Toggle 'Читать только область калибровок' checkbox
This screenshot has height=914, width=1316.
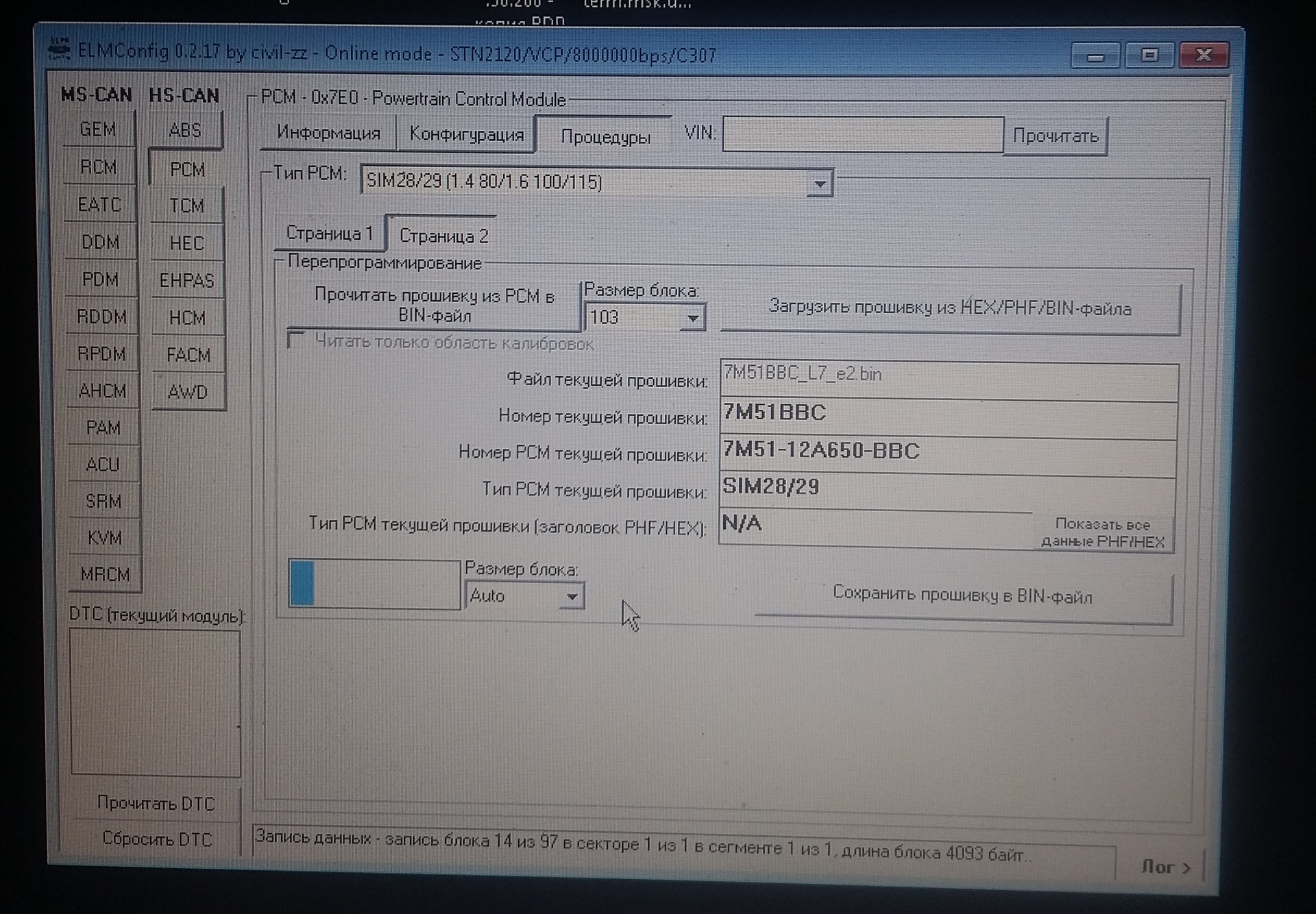297,340
